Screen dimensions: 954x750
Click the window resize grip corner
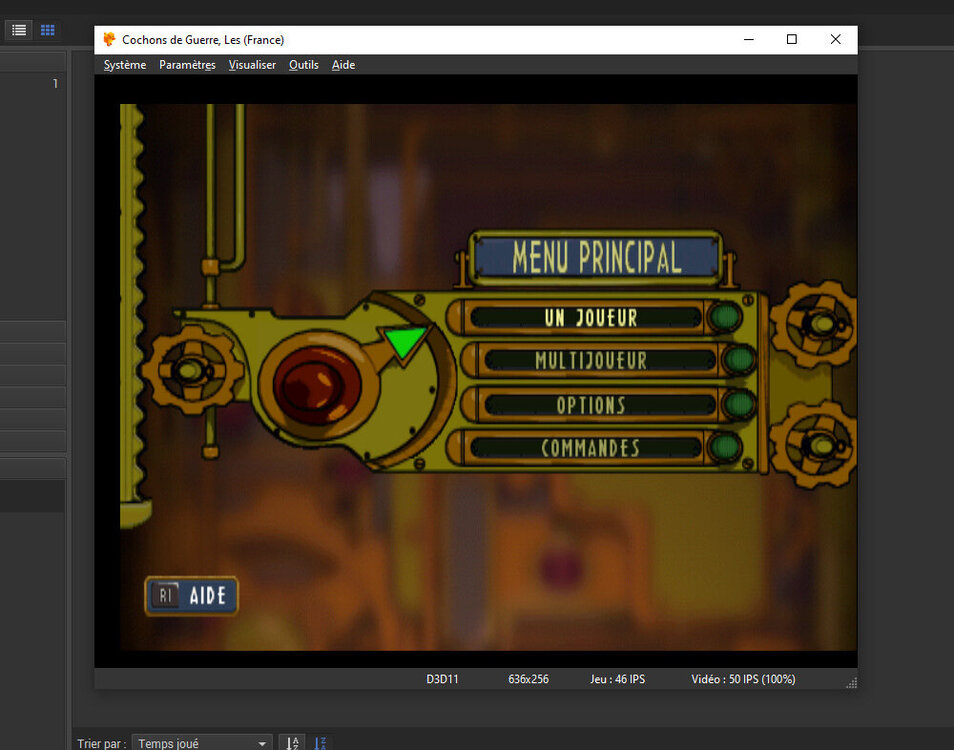(851, 683)
